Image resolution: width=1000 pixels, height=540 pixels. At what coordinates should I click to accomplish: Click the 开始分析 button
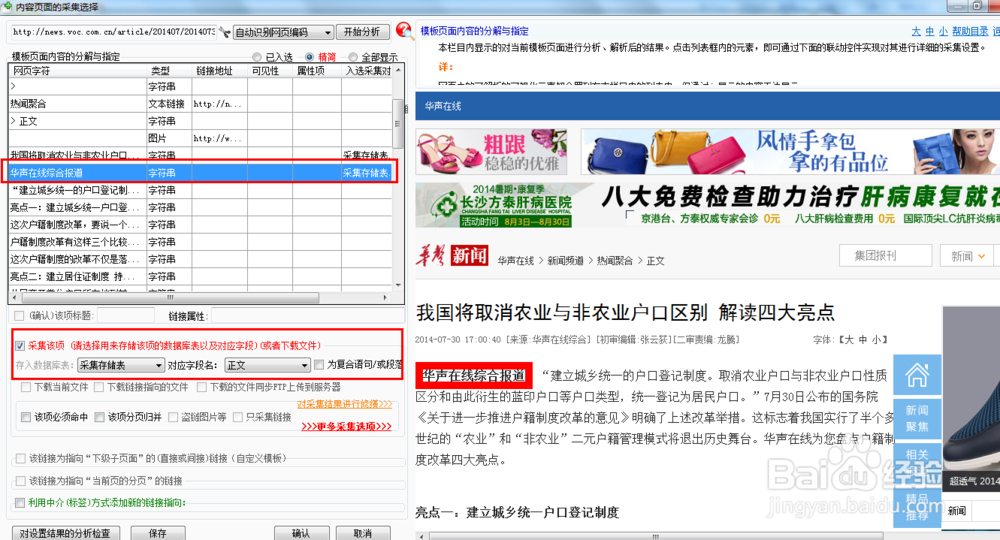(362, 32)
